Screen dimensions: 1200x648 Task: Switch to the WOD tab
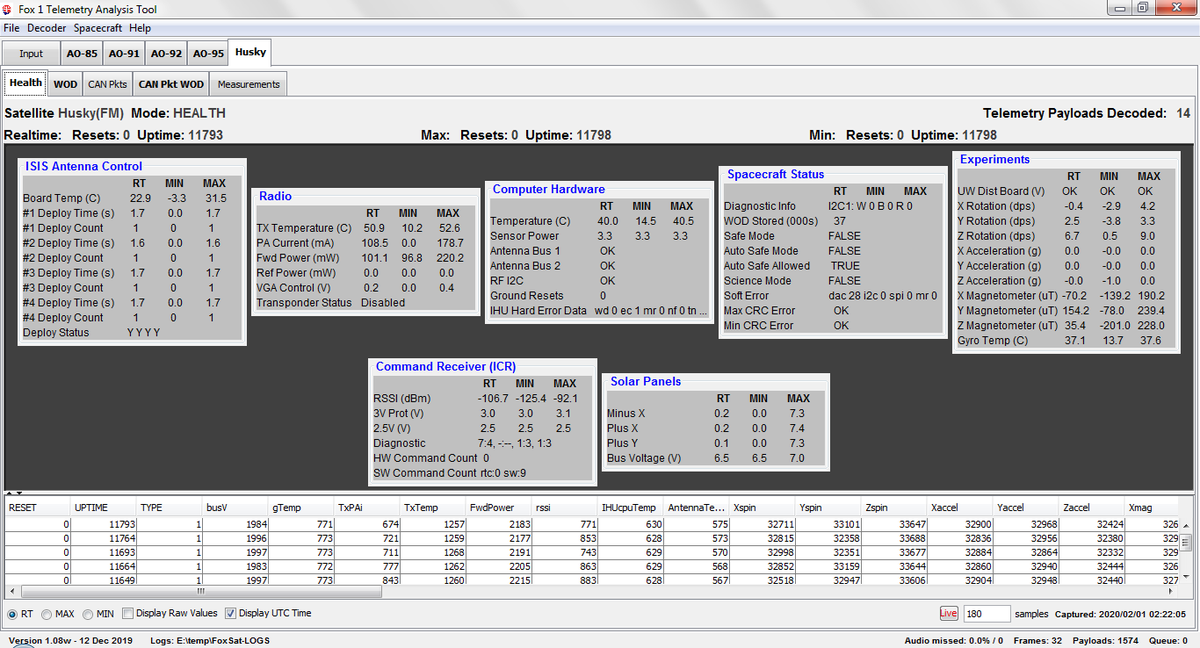pos(64,84)
